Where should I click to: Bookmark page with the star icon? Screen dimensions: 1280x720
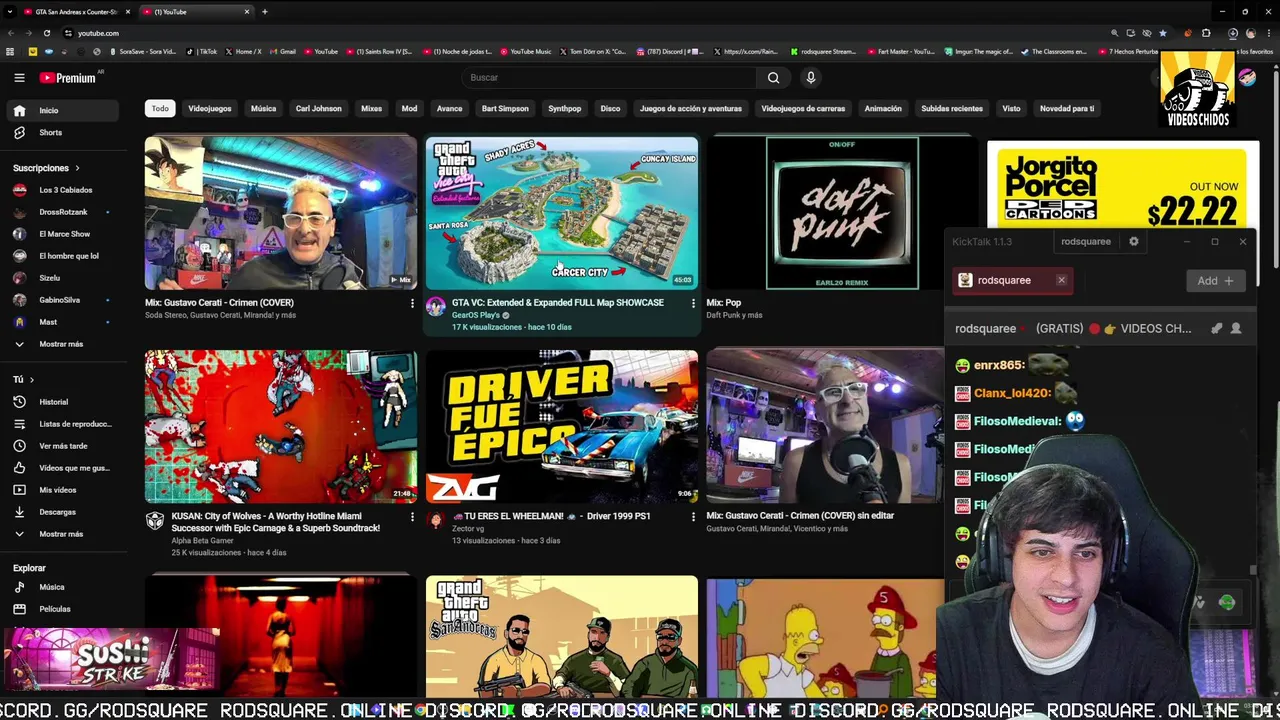(1162, 33)
